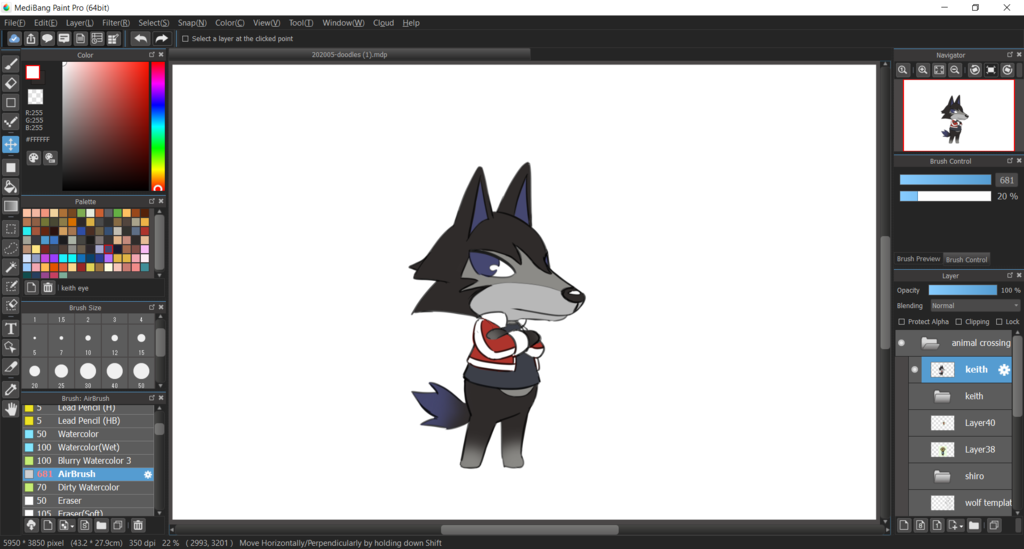Open AirBrush settings gear icon

tap(148, 475)
